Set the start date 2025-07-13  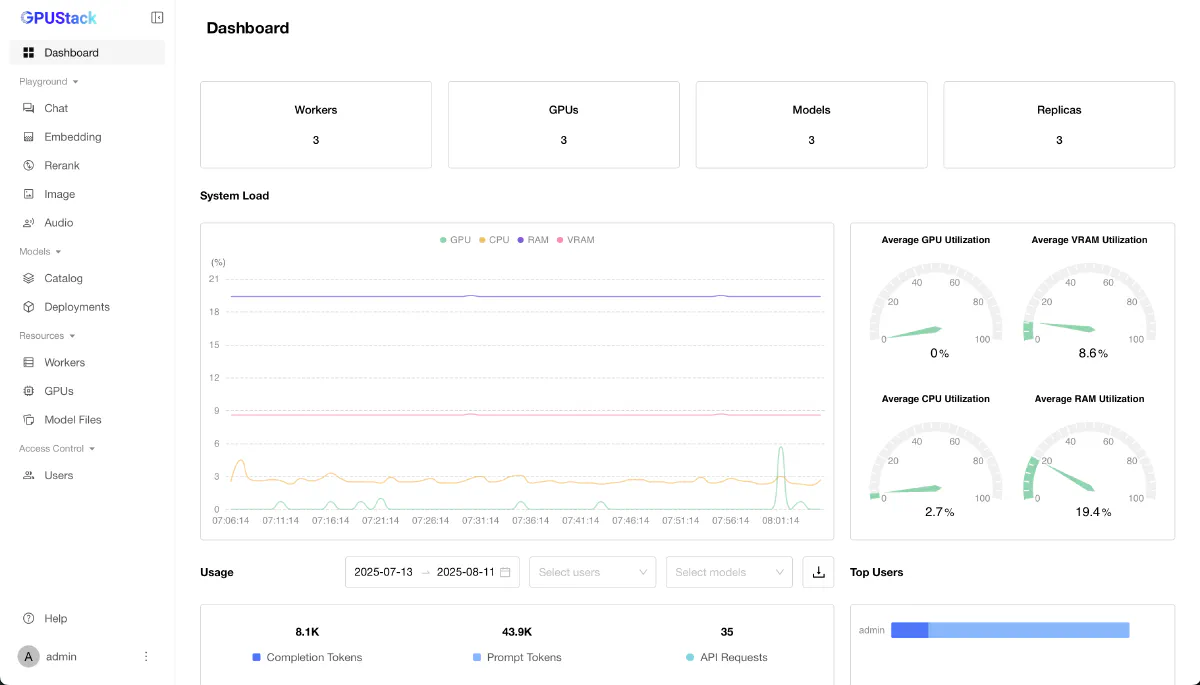point(383,572)
